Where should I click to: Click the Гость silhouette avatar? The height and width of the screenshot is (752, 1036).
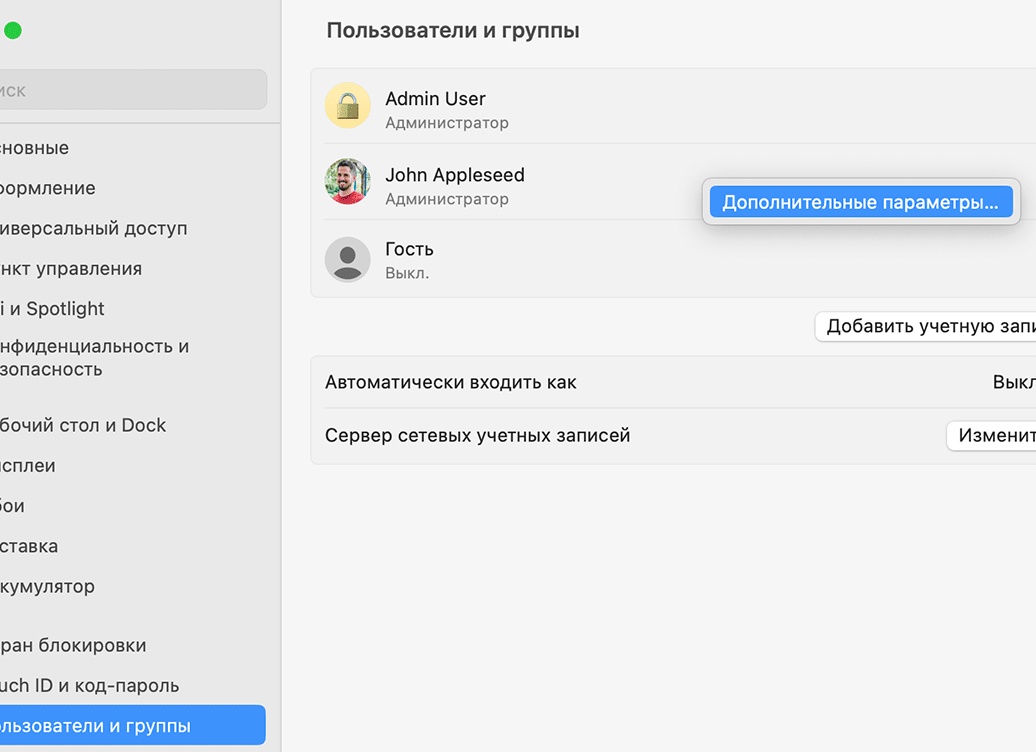[x=348, y=259]
